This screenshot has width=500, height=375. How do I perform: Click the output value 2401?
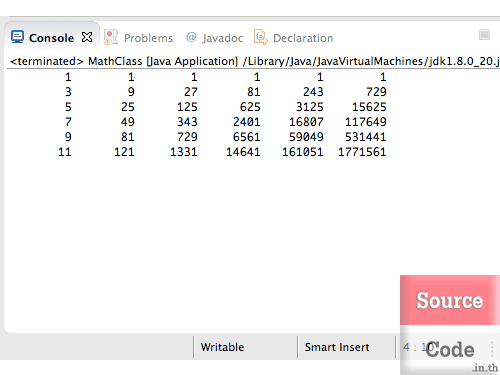(x=247, y=122)
